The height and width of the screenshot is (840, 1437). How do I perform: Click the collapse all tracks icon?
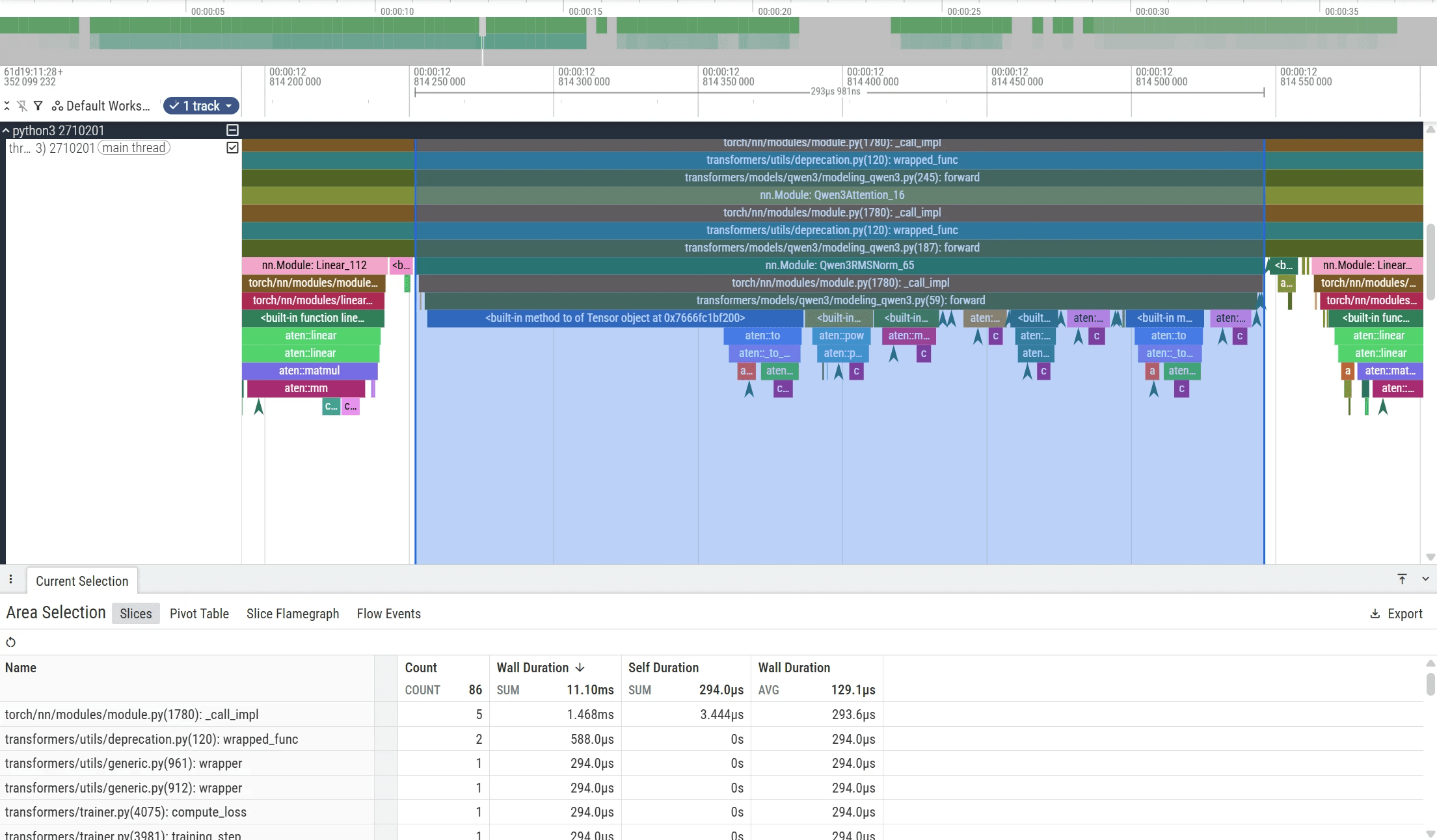(x=7, y=106)
